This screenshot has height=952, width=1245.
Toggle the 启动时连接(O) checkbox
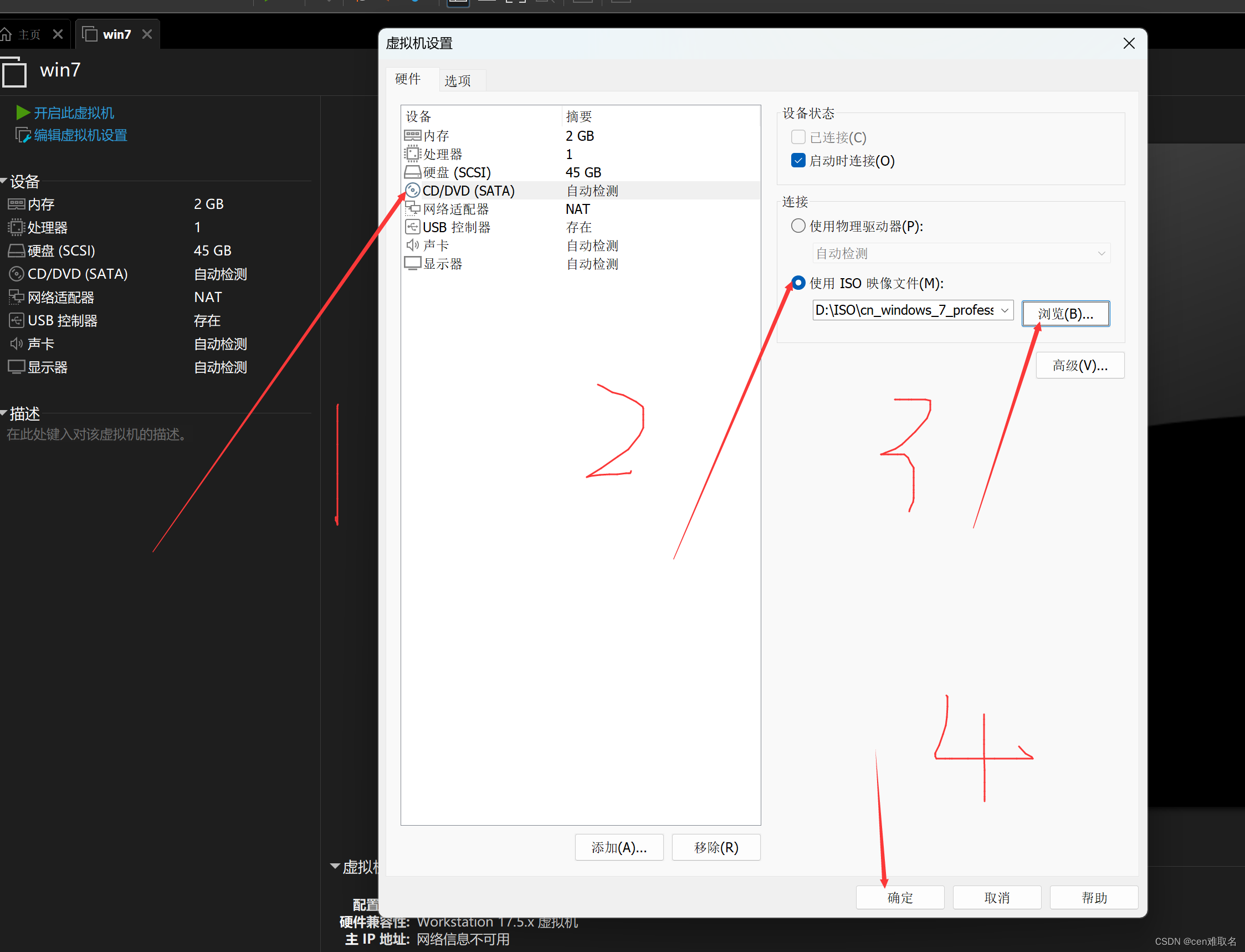click(x=798, y=160)
